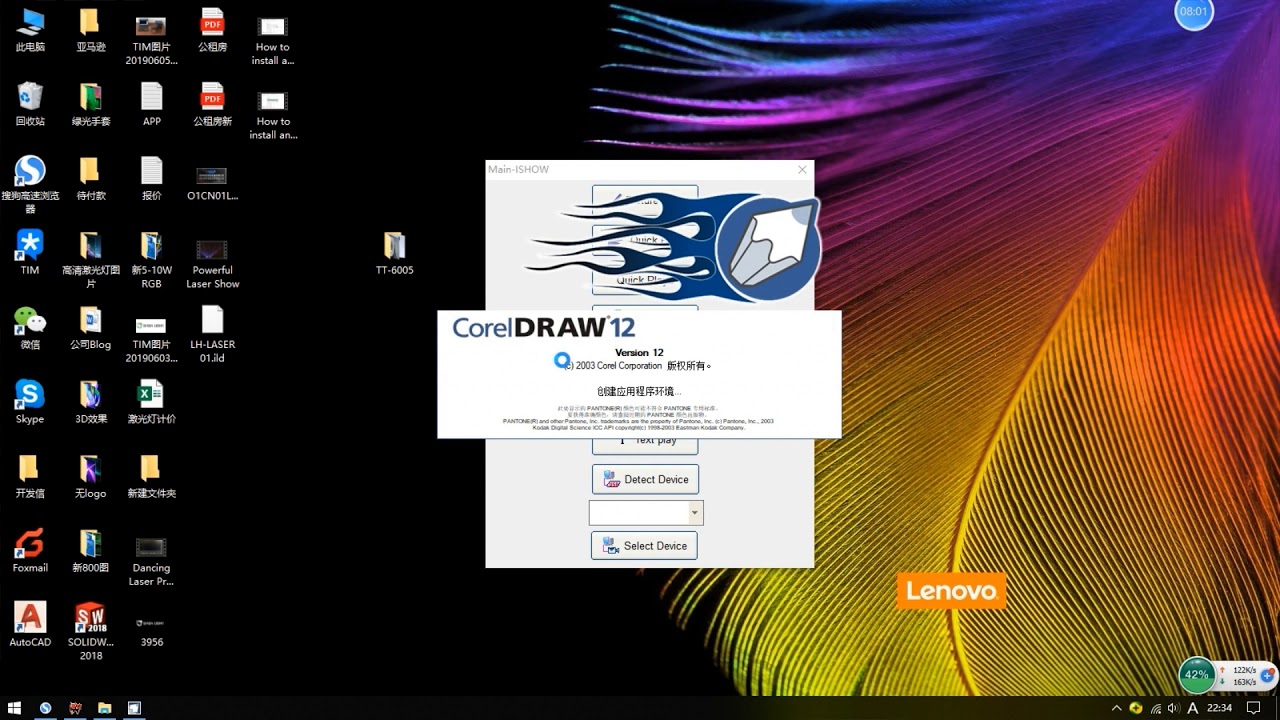Select the TT-6005 folder
This screenshot has width=1280, height=720.
click(x=395, y=252)
